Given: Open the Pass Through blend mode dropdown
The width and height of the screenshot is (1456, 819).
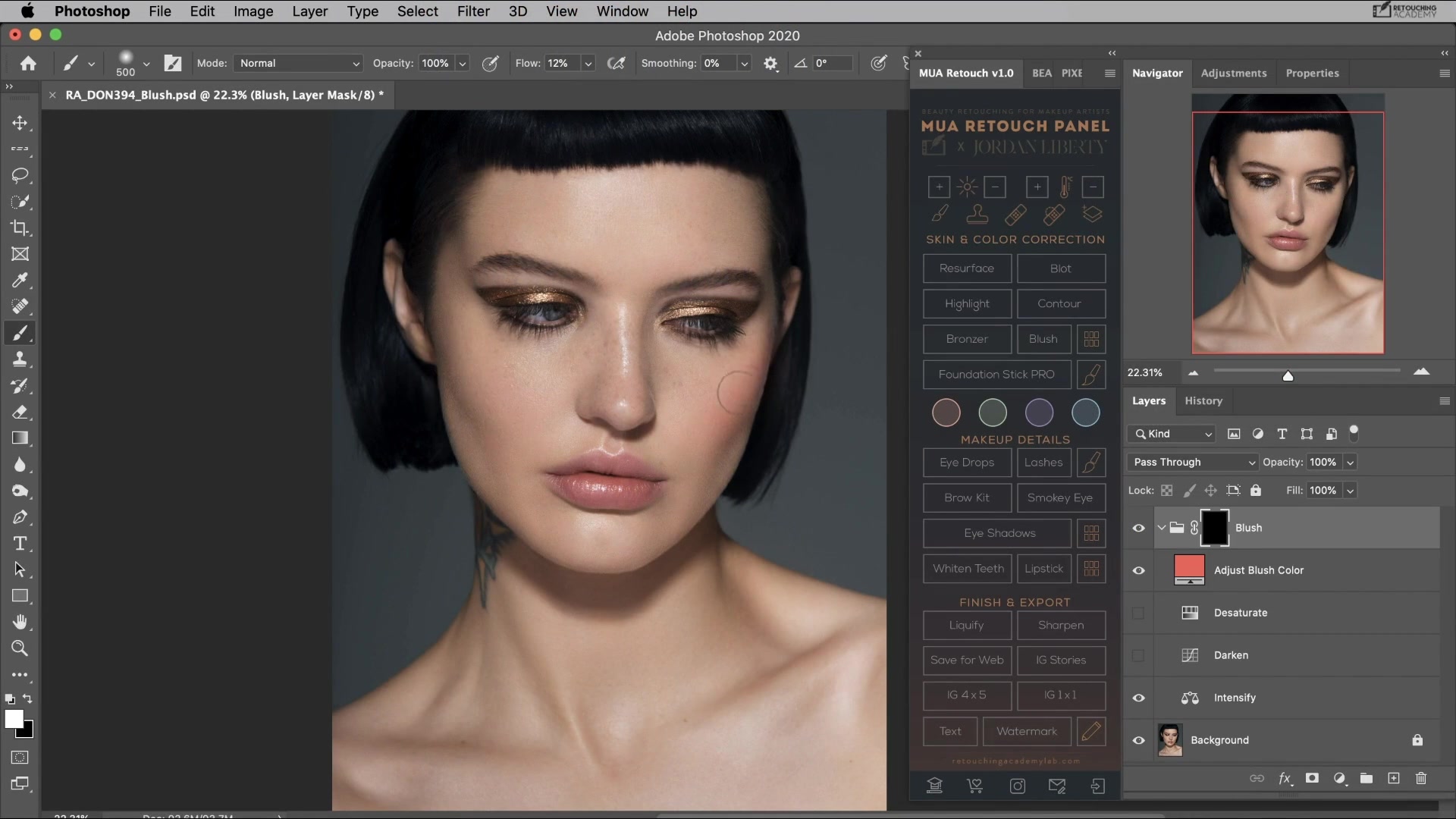Looking at the screenshot, I should [1191, 462].
